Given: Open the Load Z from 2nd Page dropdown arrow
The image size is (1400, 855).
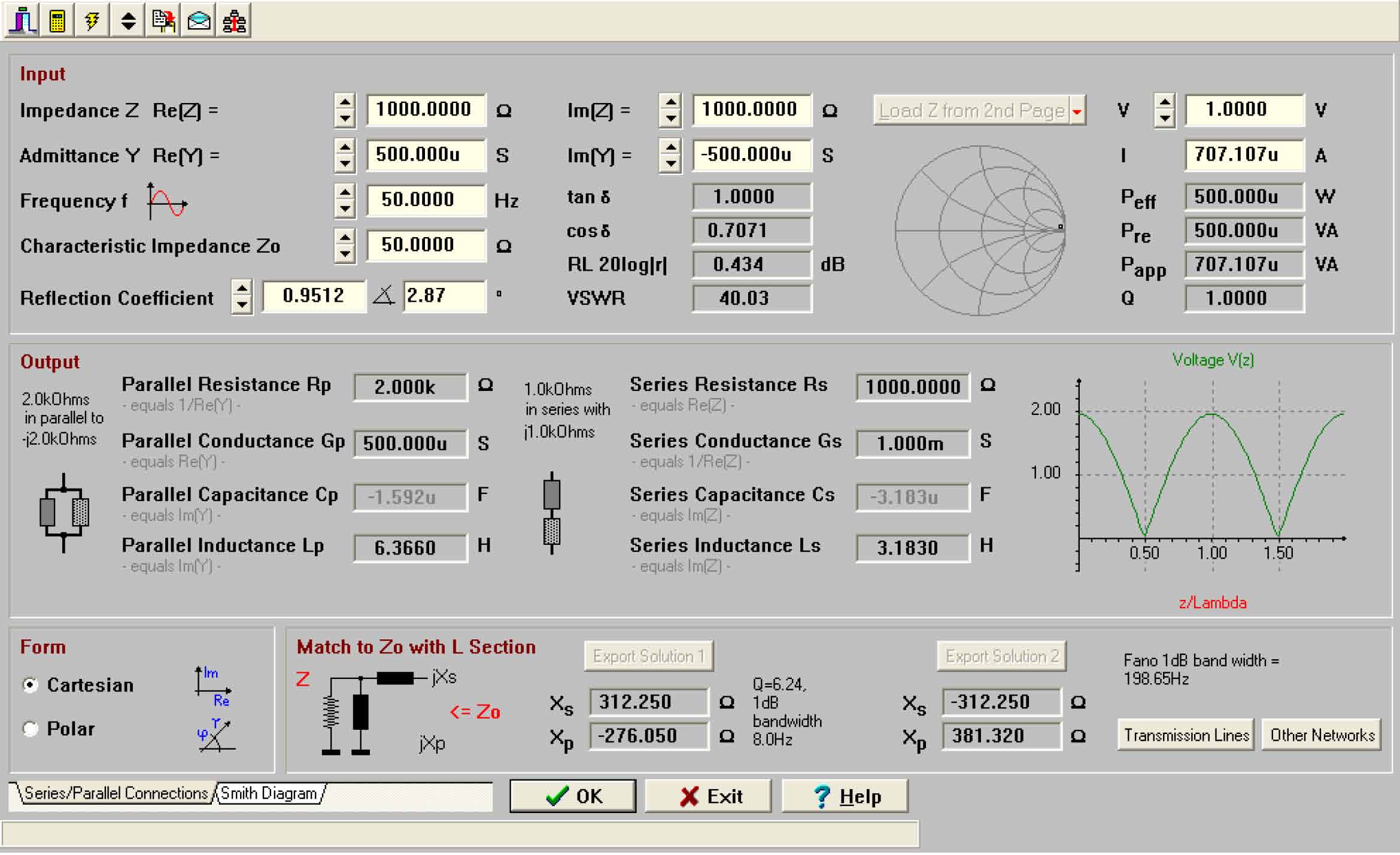Looking at the screenshot, I should [1077, 111].
